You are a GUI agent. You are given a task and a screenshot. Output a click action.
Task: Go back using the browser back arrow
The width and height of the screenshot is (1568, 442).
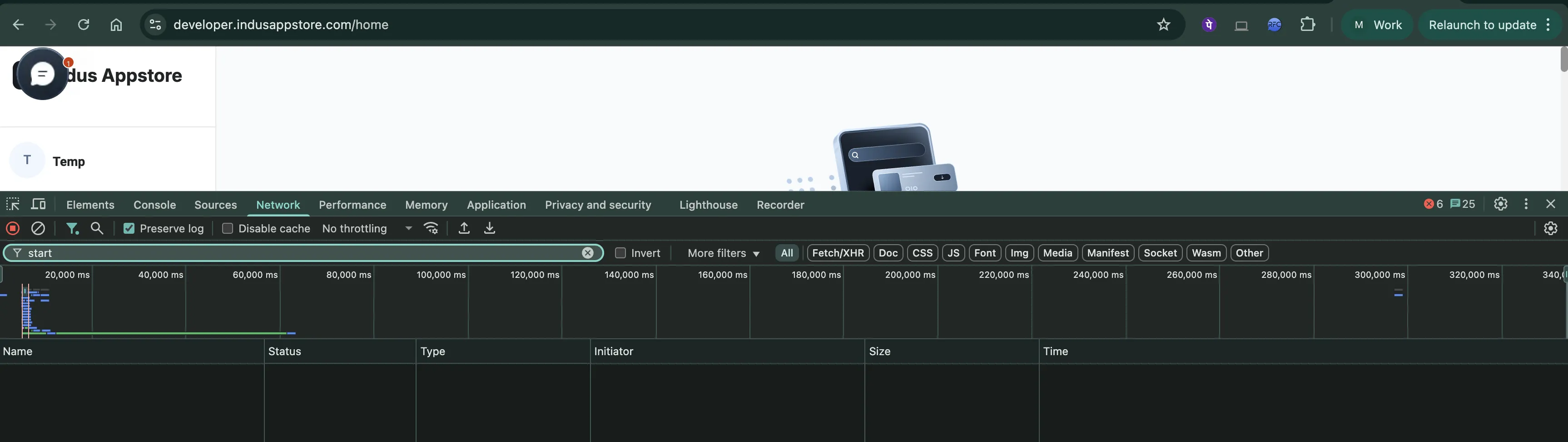18,25
